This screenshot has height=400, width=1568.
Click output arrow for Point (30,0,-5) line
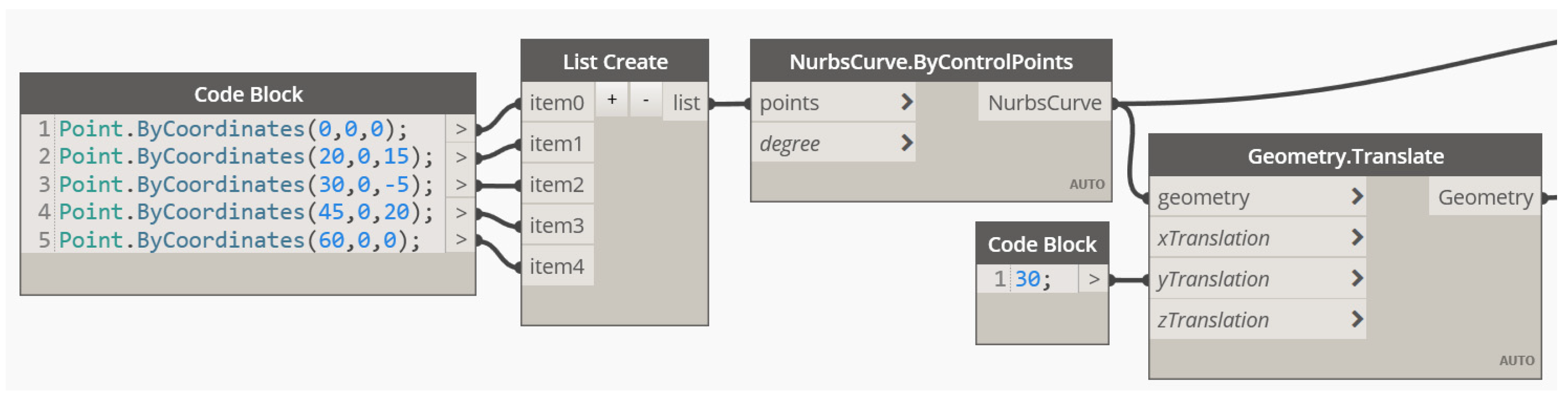(461, 184)
